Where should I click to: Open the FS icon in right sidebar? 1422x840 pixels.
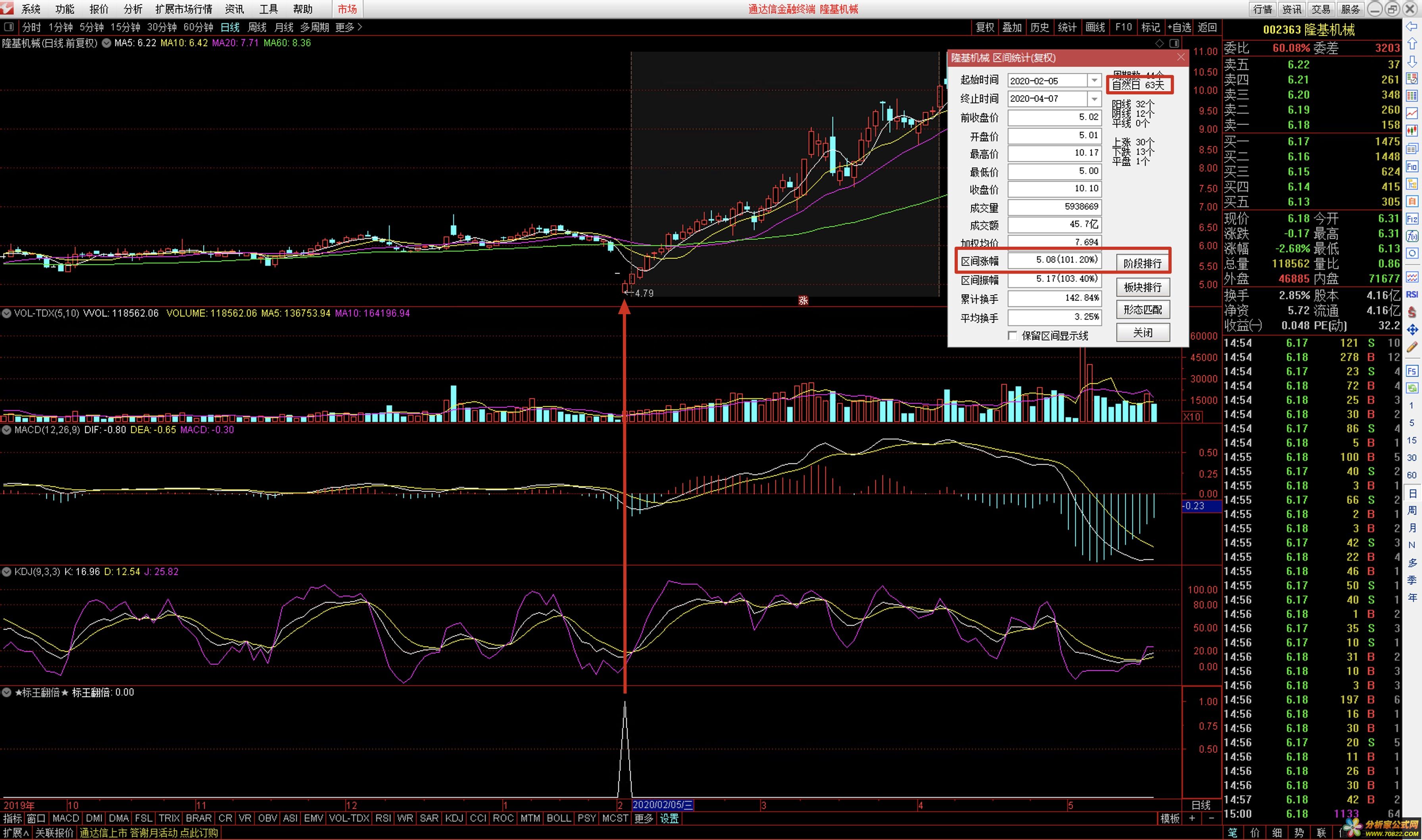pos(1412,371)
